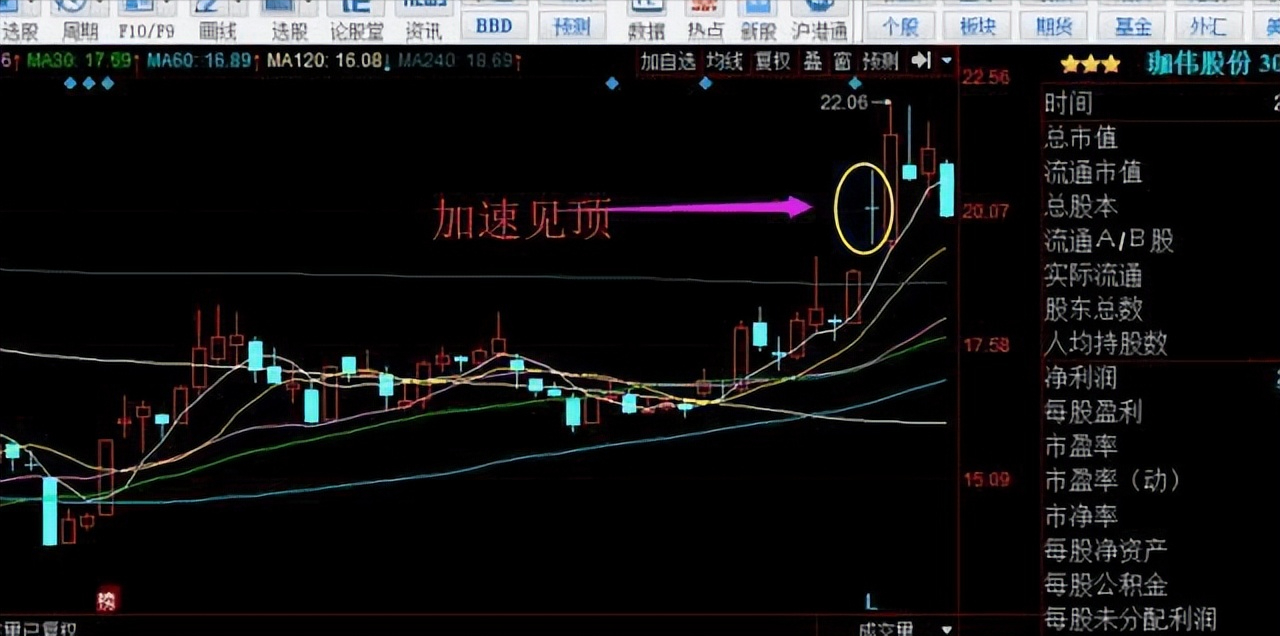1280x636 pixels.
Task: Click the 15.09 price axis value
Action: pos(987,480)
